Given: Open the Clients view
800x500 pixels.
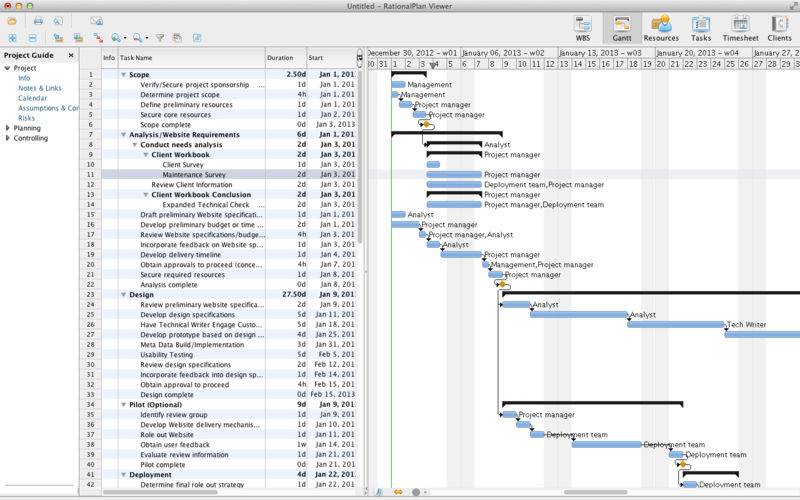Looking at the screenshot, I should pos(780,29).
